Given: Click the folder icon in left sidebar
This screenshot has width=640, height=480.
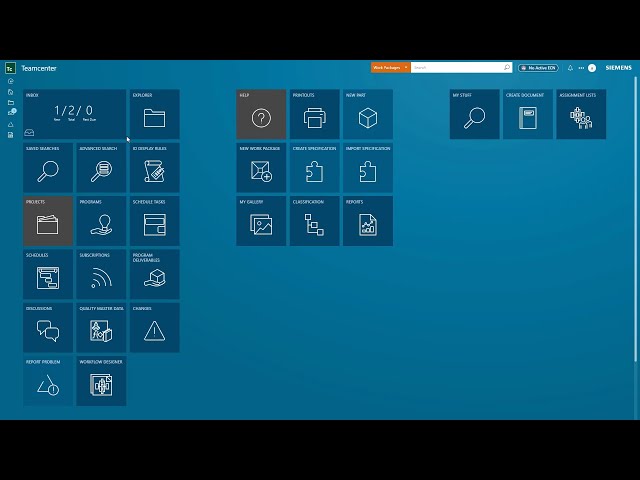Looking at the screenshot, I should pyautogui.click(x=11, y=102).
